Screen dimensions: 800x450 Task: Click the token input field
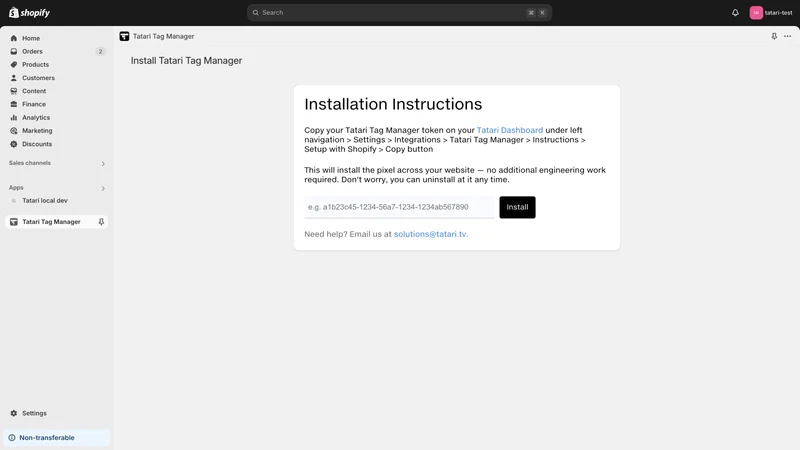tap(399, 207)
